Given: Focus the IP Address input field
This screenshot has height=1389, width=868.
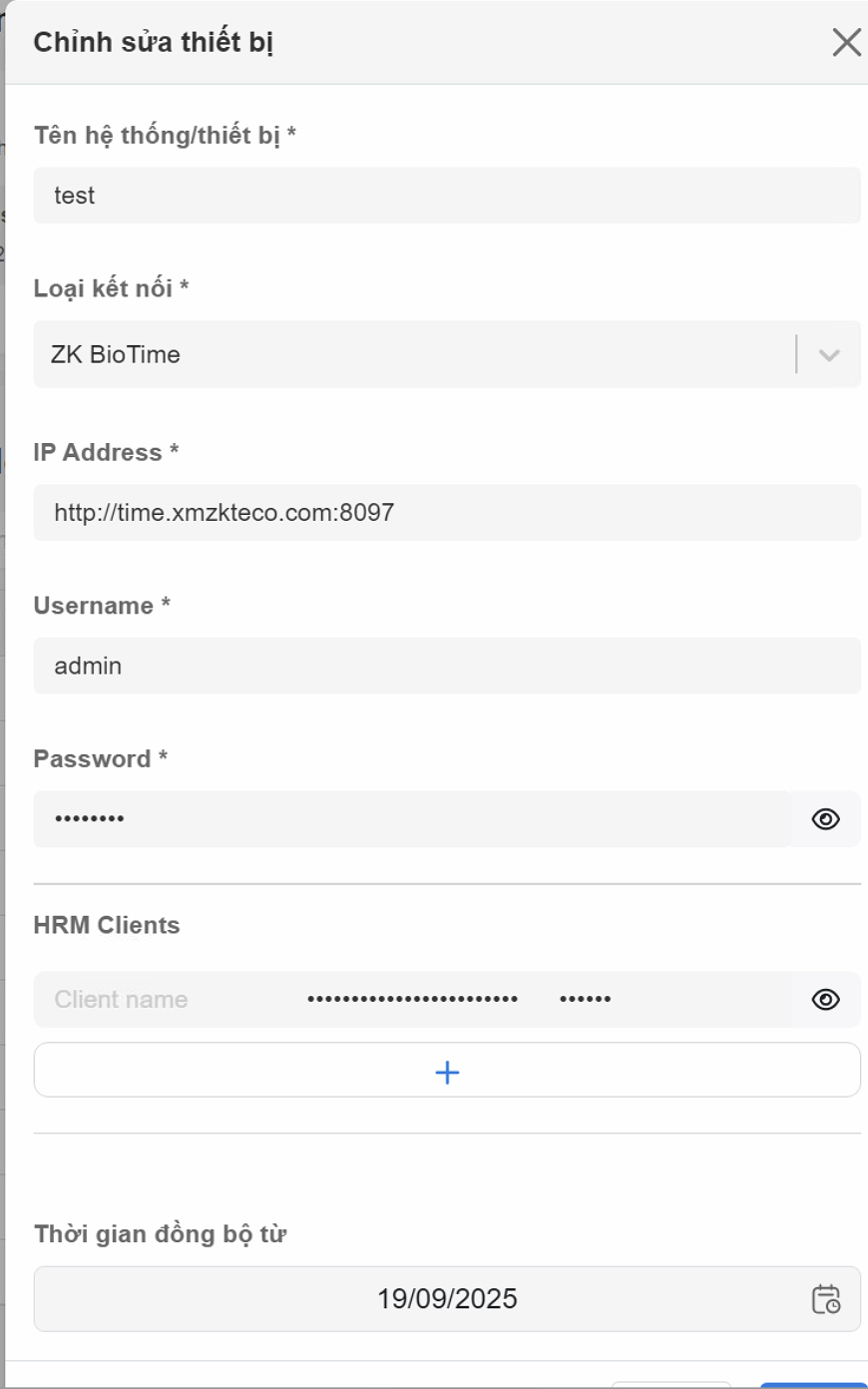Looking at the screenshot, I should point(447,513).
